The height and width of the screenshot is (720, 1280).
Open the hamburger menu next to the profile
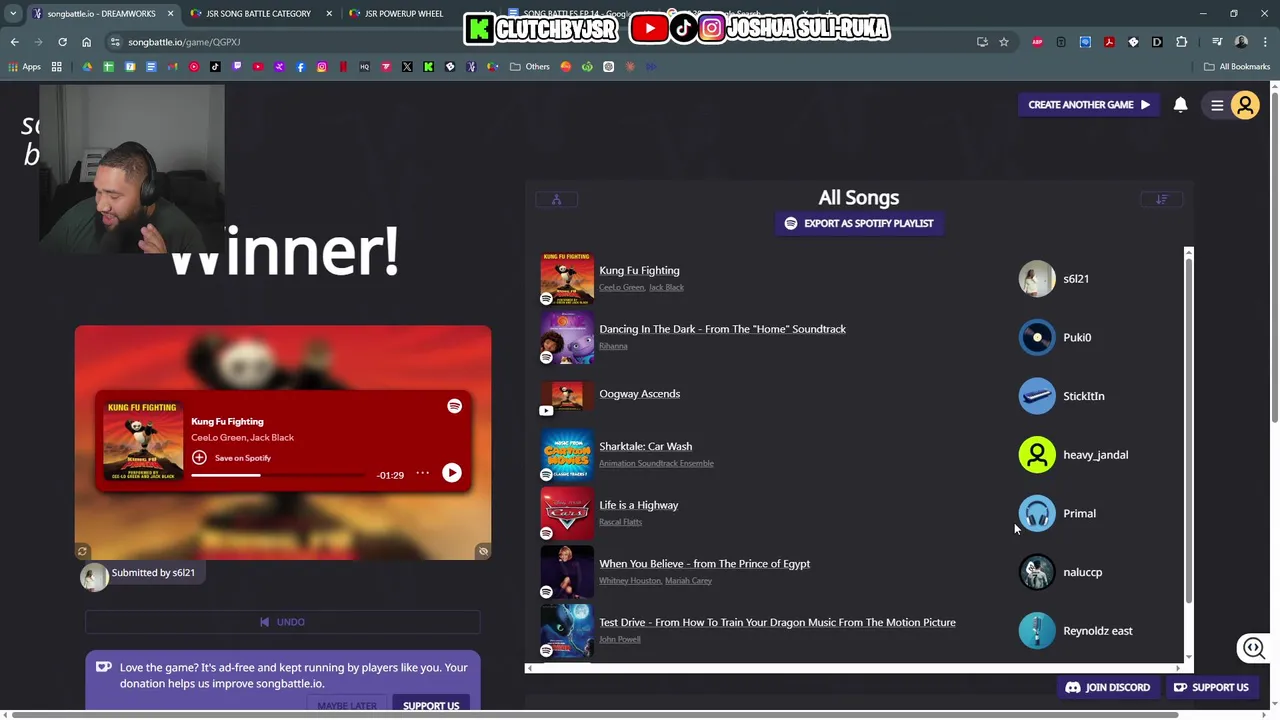(1217, 105)
